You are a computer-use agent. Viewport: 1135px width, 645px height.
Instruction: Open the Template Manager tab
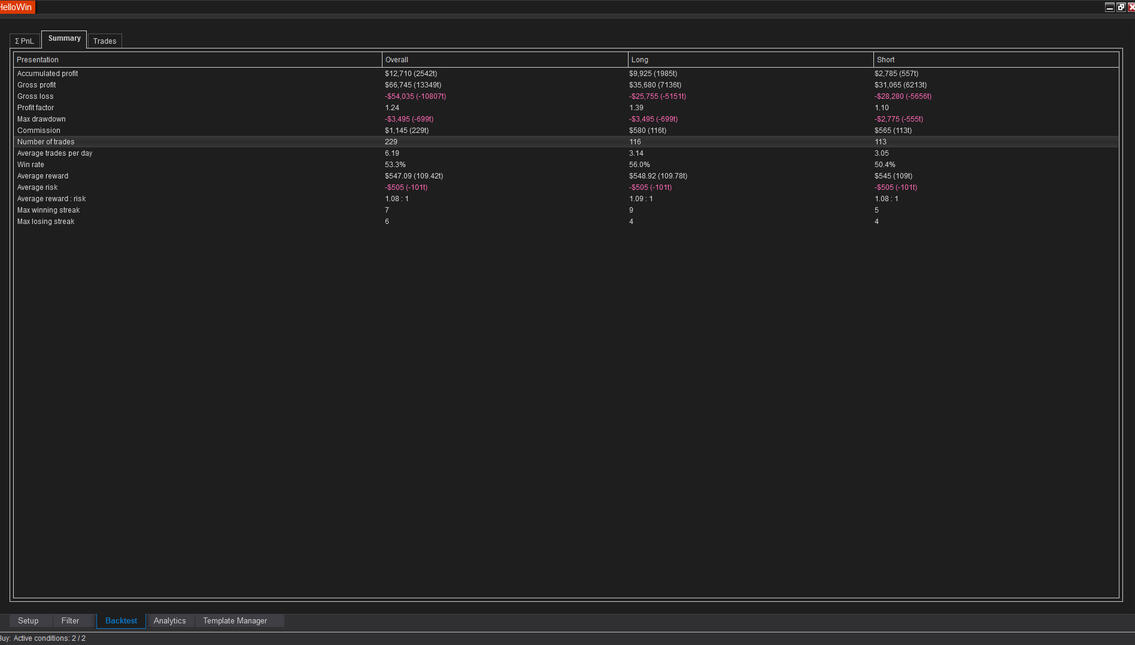coord(235,621)
